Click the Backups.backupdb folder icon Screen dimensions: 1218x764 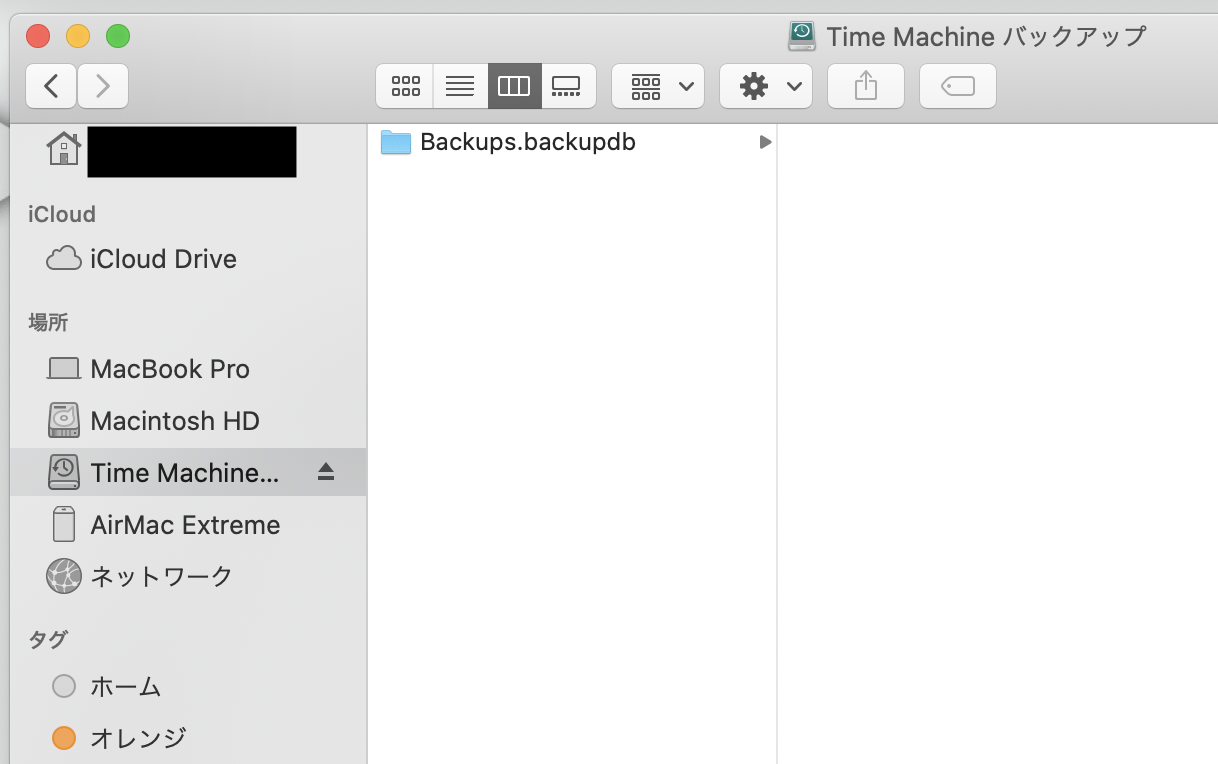396,142
